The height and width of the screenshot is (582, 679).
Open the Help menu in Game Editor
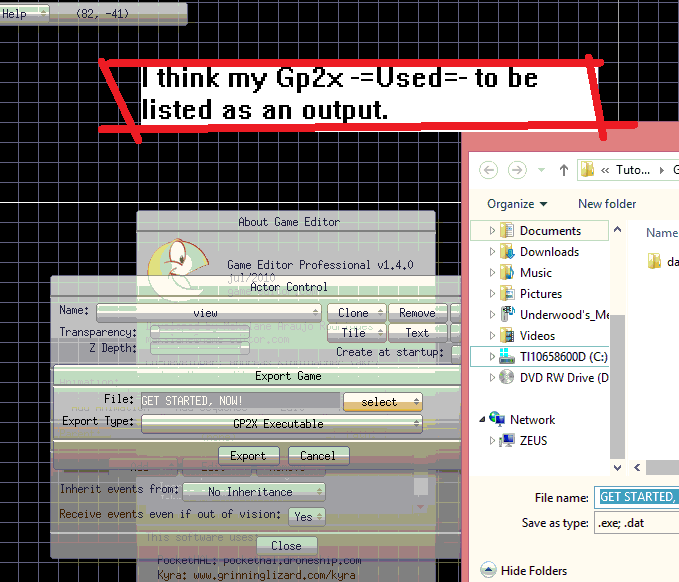tap(24, 13)
